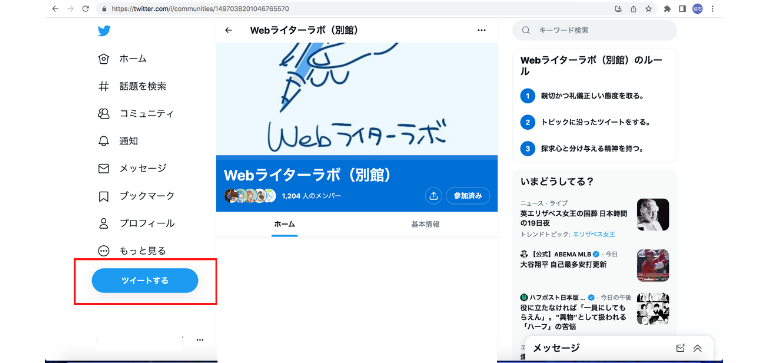
Task: Open メッセージ envelope icon in sidebar
Action: pos(103,169)
